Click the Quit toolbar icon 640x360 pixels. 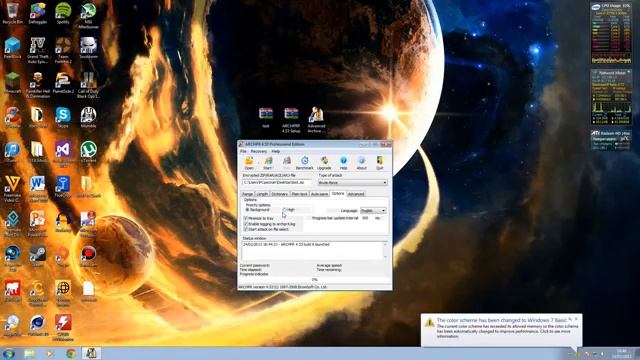[x=380, y=162]
